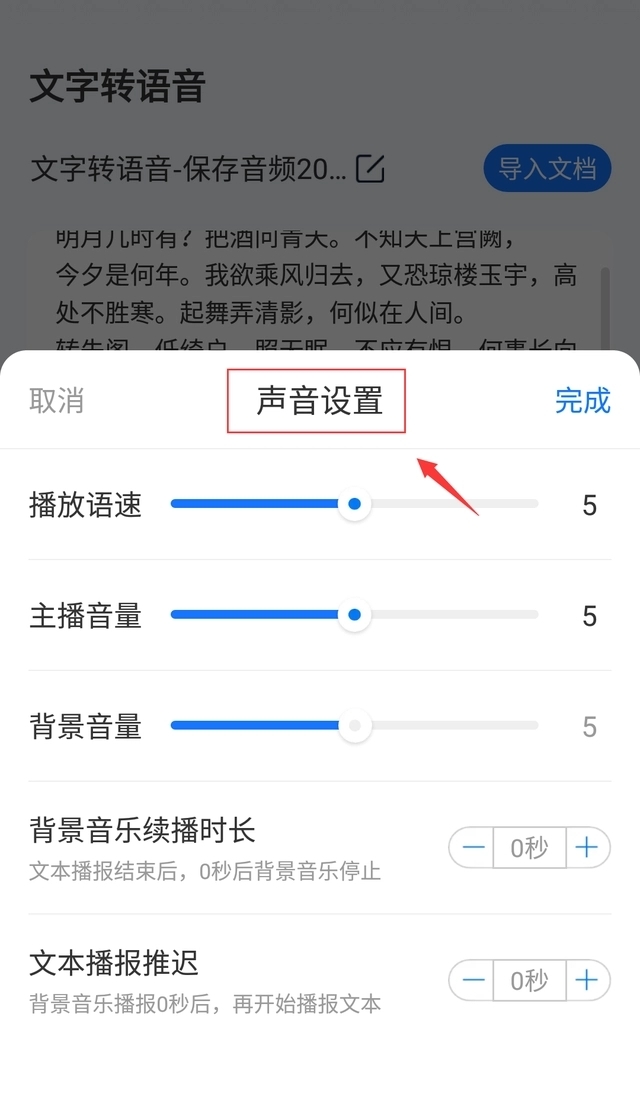Increase background music continuation duration with plus

[587, 847]
